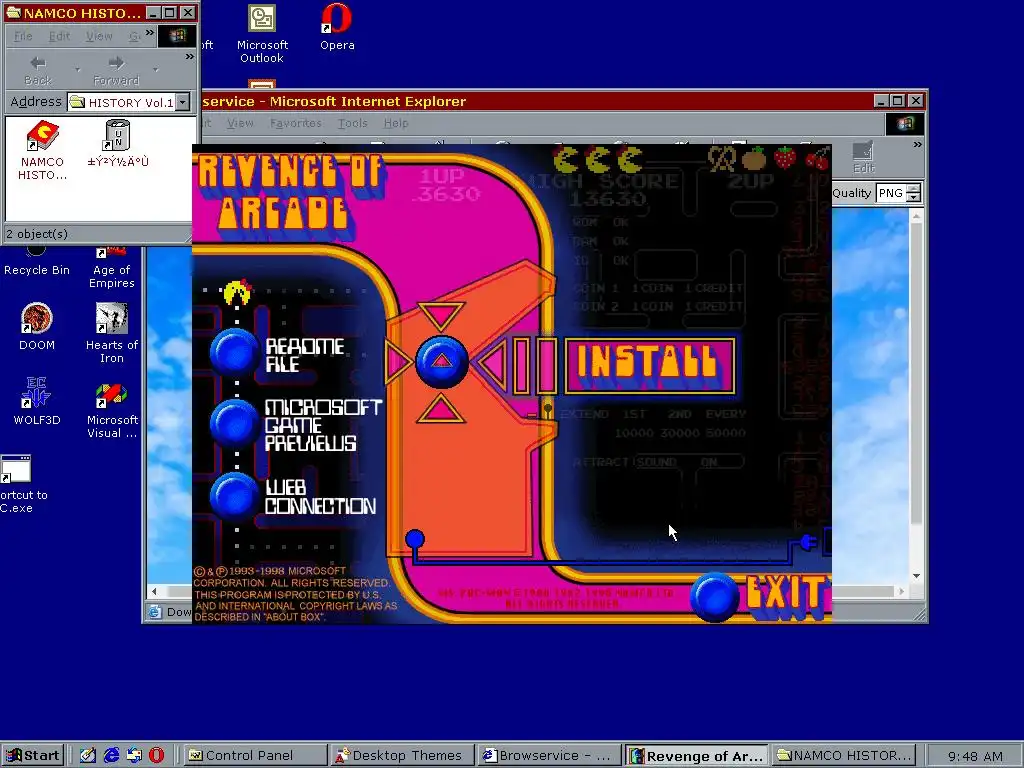Viewport: 1024px width, 768px height.
Task: Open the Web Connection button
Action: 234,496
